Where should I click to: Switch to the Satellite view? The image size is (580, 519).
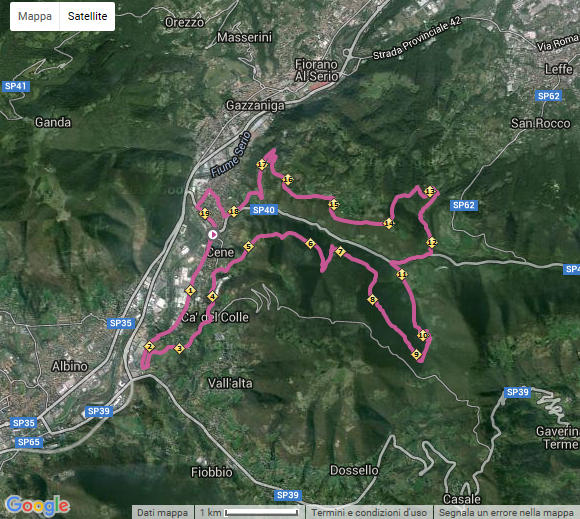[x=87, y=16]
